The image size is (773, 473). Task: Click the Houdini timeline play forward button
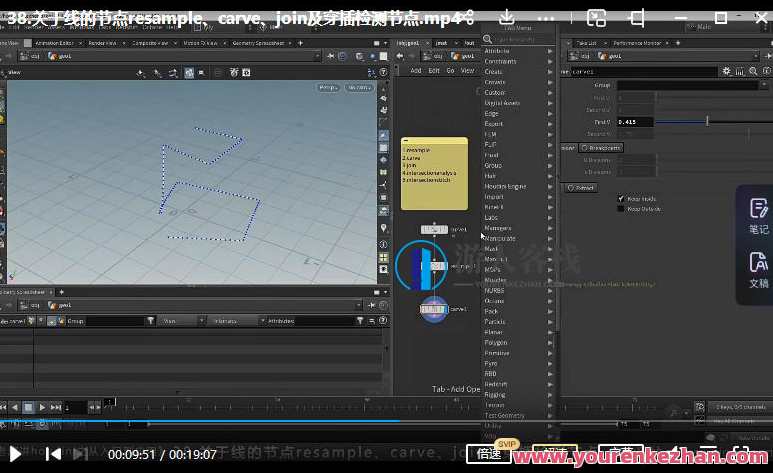pos(42,407)
